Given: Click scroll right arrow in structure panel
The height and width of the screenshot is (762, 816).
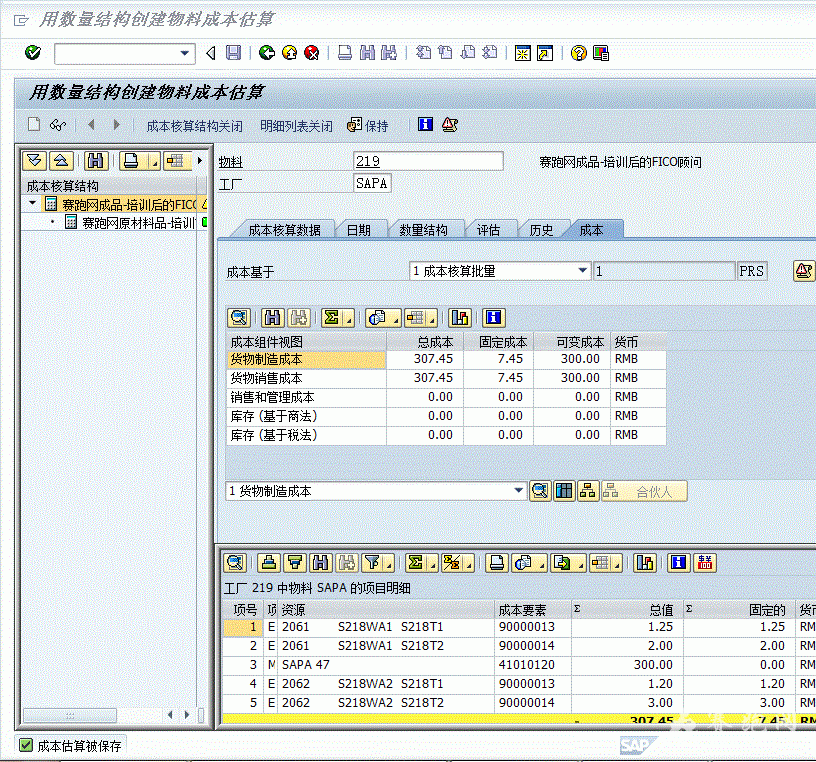Looking at the screenshot, I should [x=187, y=715].
